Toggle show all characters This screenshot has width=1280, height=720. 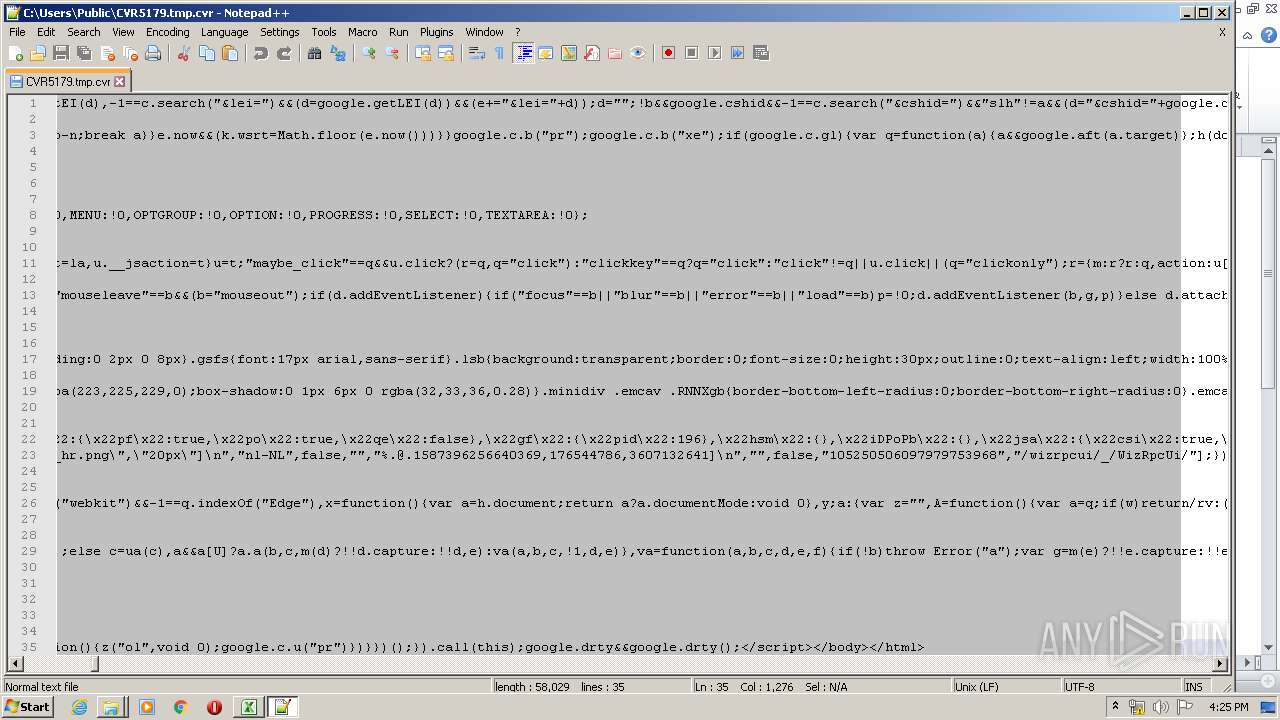[x=500, y=53]
